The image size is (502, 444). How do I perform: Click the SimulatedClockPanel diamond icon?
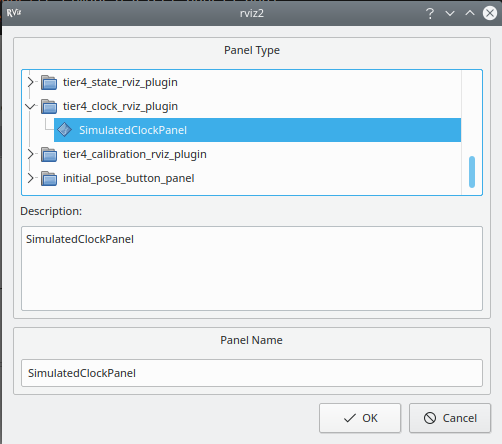pyautogui.click(x=64, y=130)
